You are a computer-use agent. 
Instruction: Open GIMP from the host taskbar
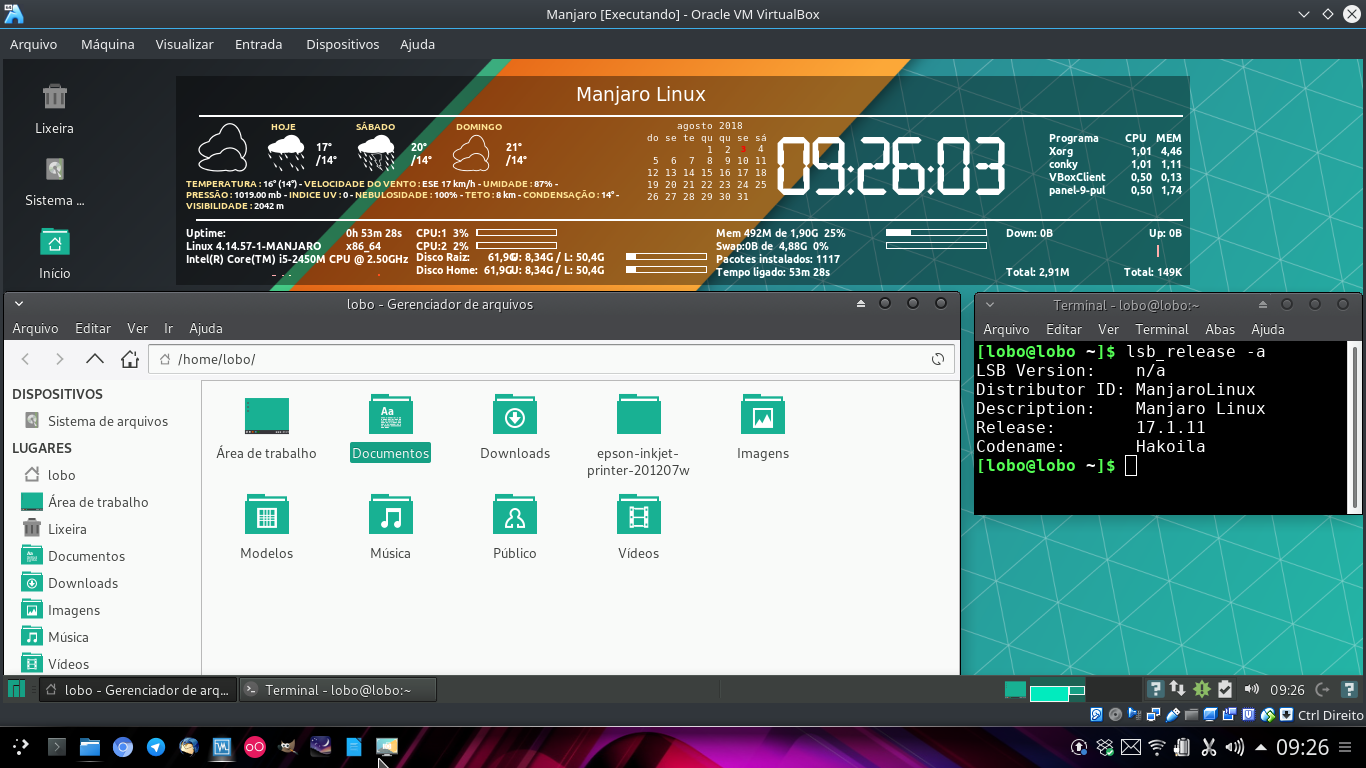[x=288, y=746]
